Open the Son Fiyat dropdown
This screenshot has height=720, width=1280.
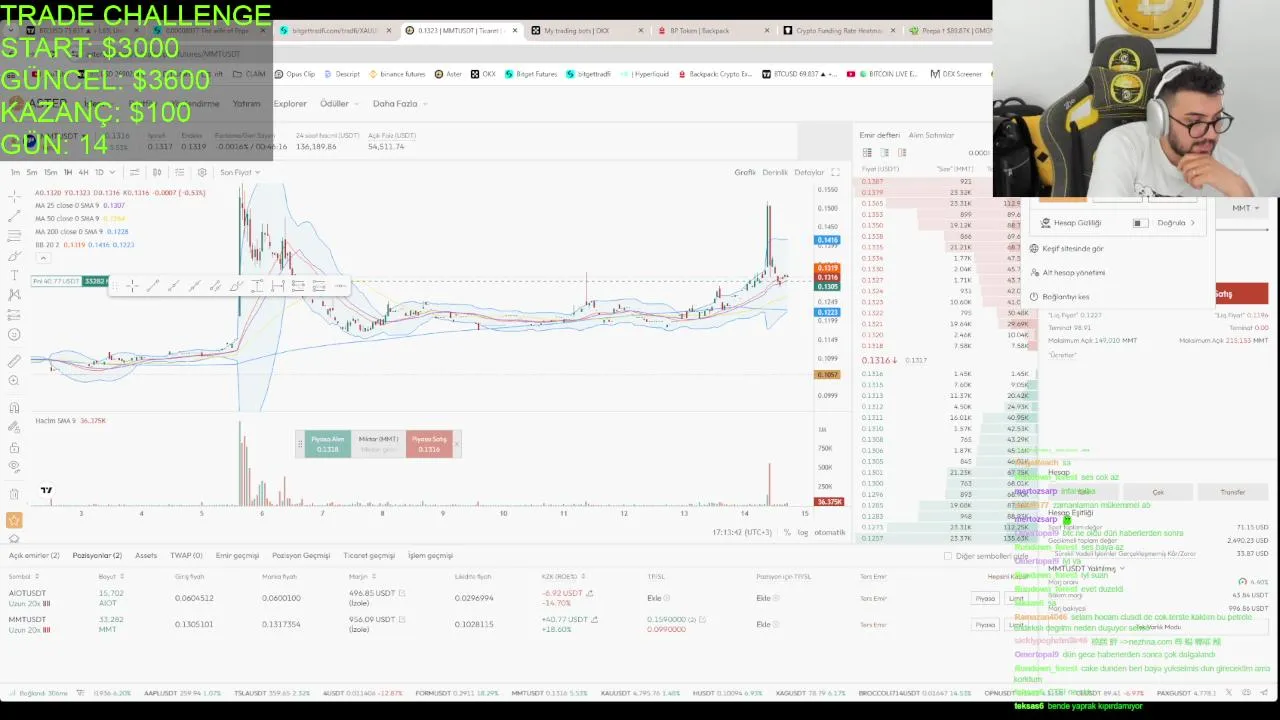(239, 172)
